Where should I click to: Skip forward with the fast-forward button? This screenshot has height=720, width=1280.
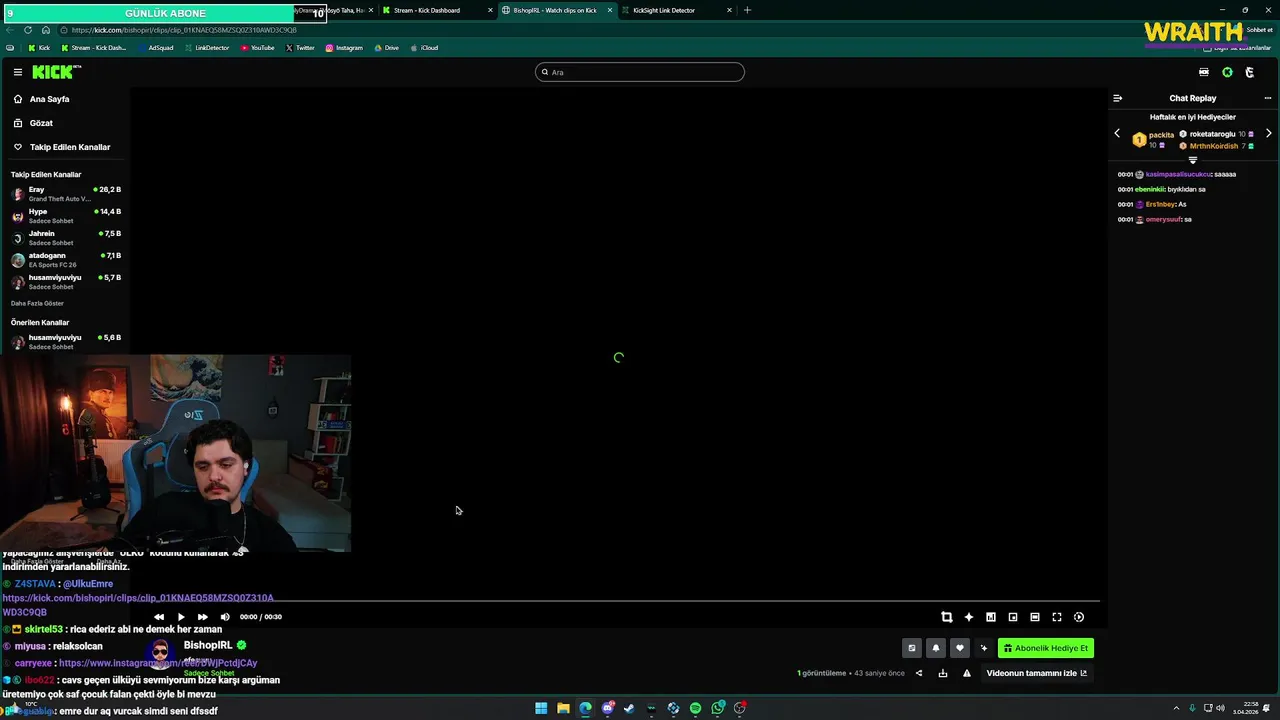click(x=203, y=617)
